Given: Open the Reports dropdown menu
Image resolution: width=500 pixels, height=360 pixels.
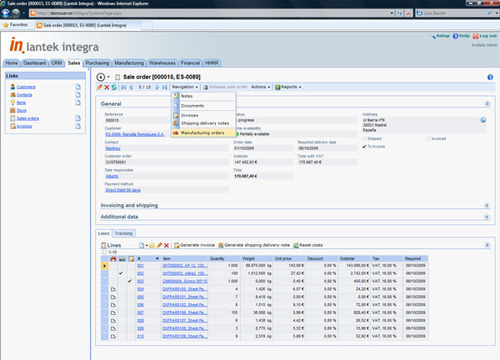Looking at the screenshot, I should (288, 87).
